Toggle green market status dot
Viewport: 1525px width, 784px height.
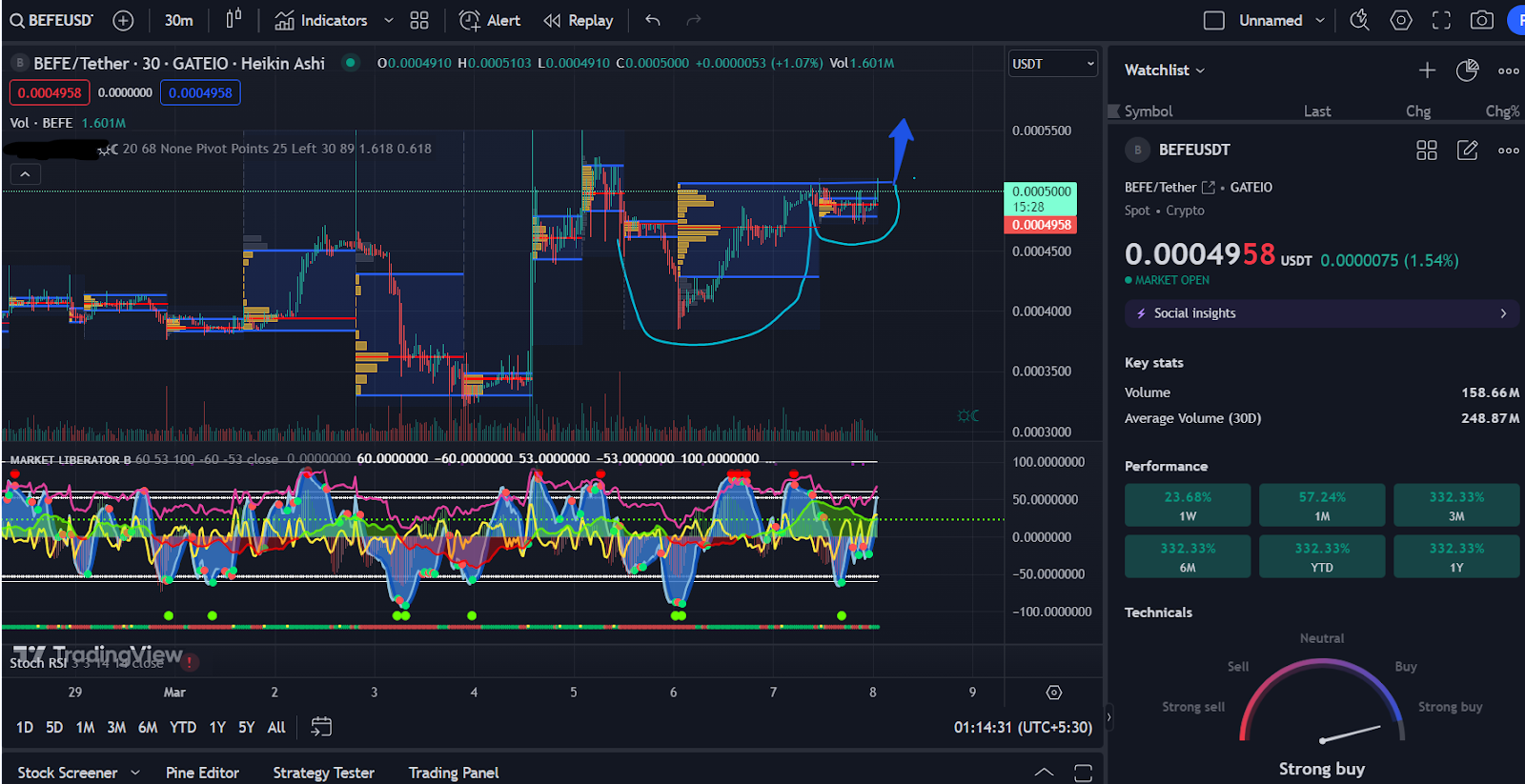[351, 63]
